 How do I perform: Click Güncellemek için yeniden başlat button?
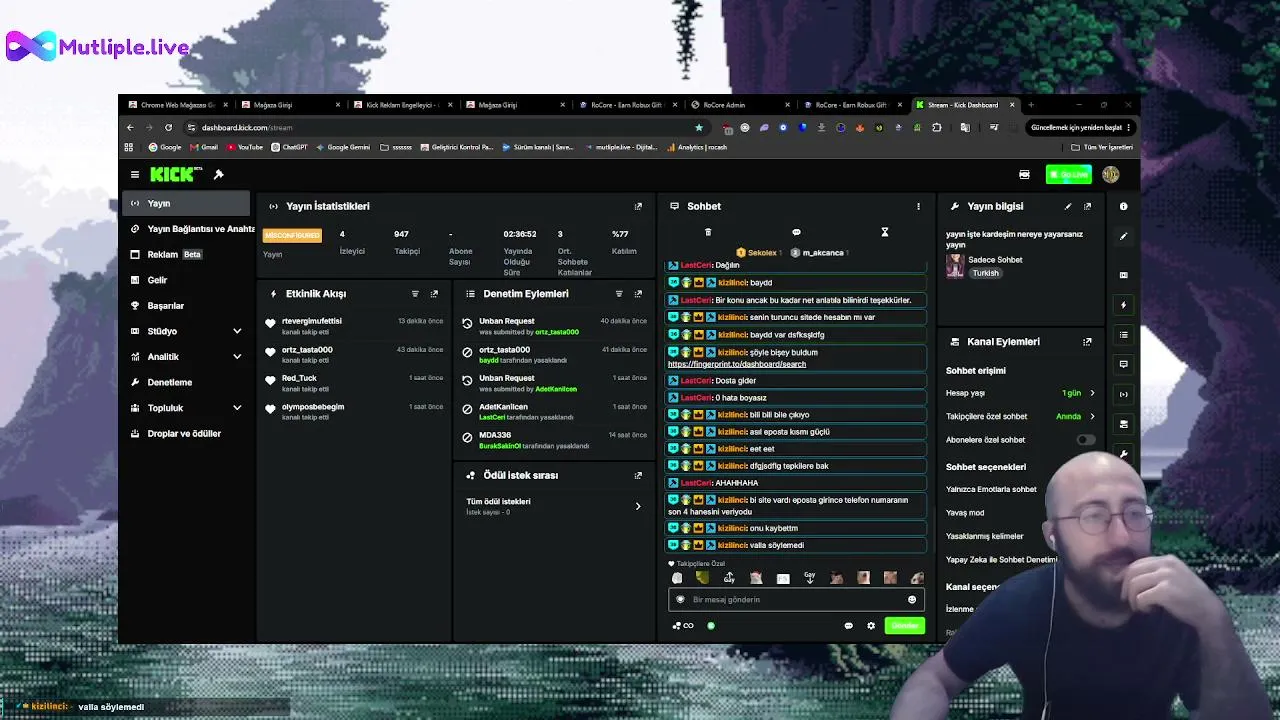click(1081, 128)
